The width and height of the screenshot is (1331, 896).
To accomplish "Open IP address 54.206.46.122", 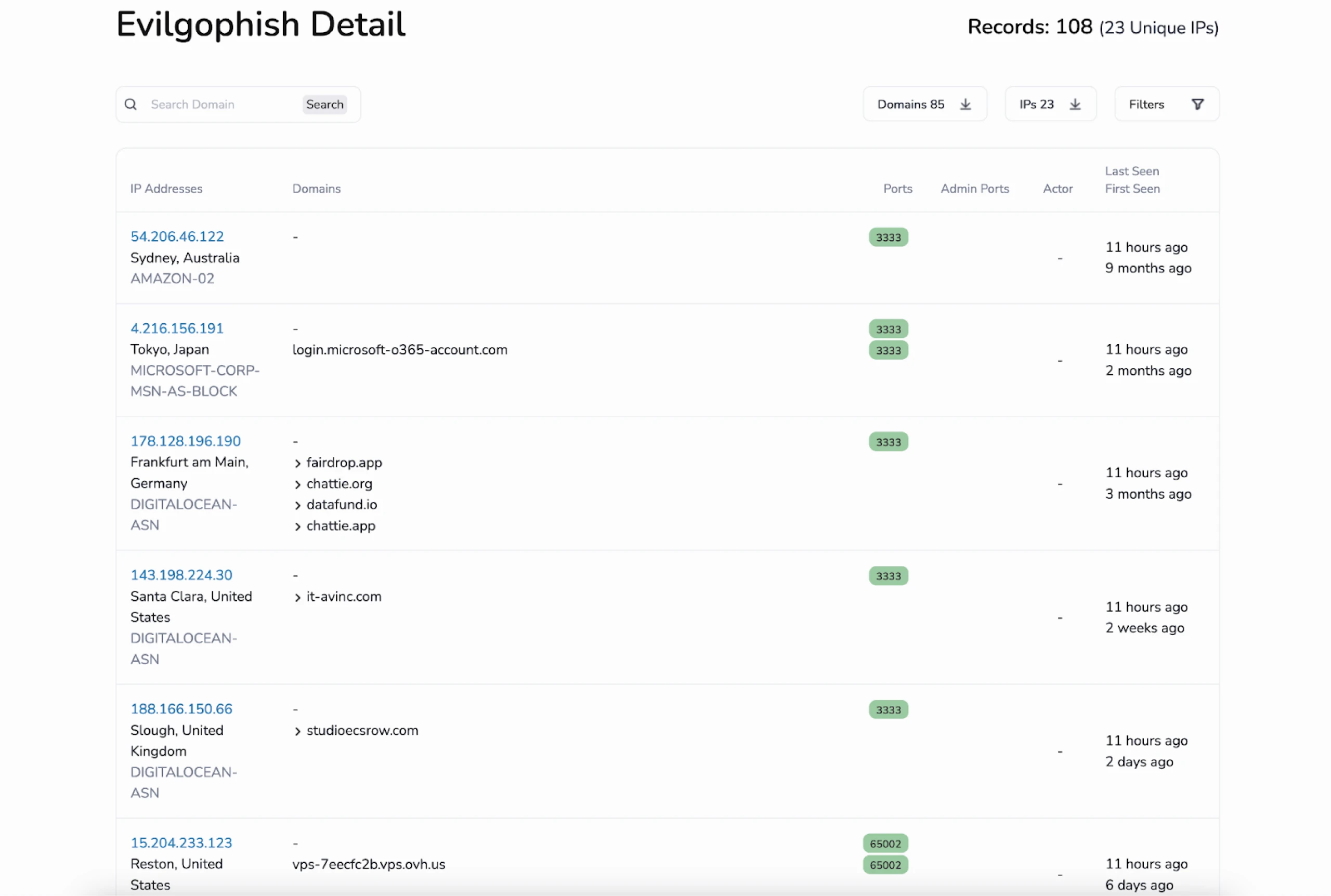I will [177, 236].
